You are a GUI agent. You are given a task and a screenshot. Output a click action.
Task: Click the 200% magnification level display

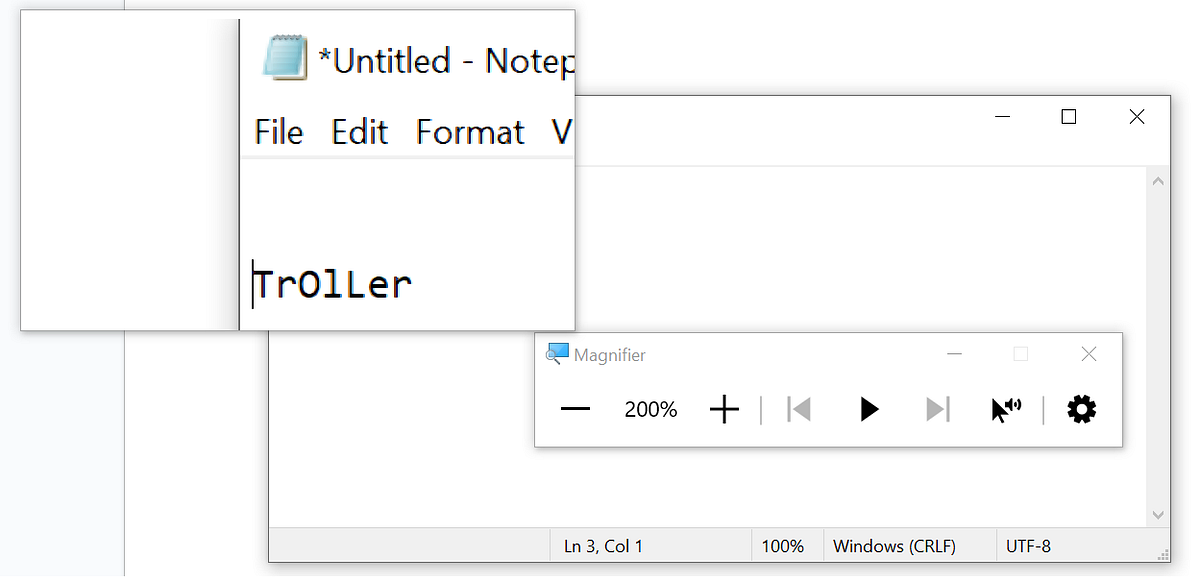650,409
